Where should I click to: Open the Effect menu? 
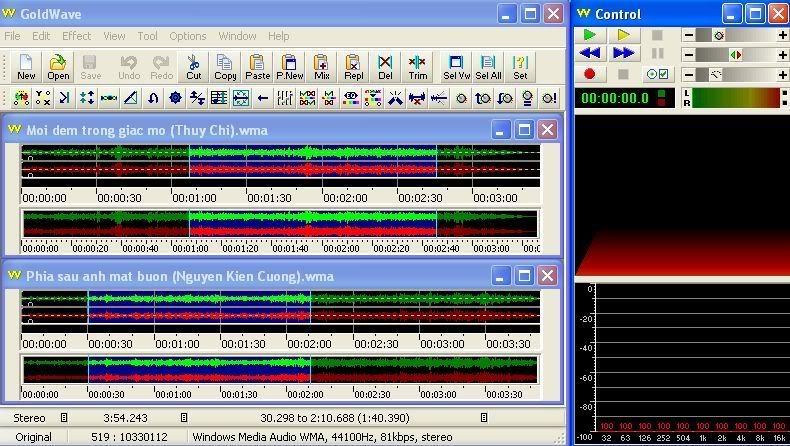click(x=76, y=36)
